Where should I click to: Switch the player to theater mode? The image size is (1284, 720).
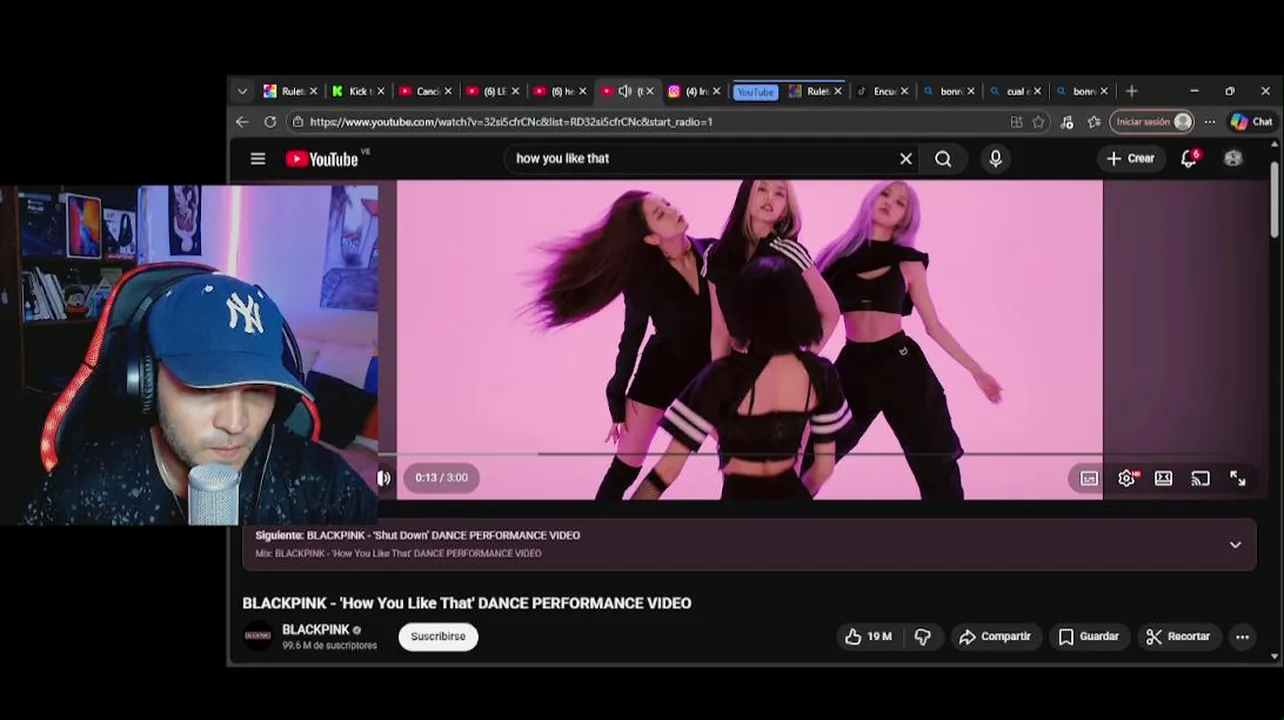[1163, 478]
